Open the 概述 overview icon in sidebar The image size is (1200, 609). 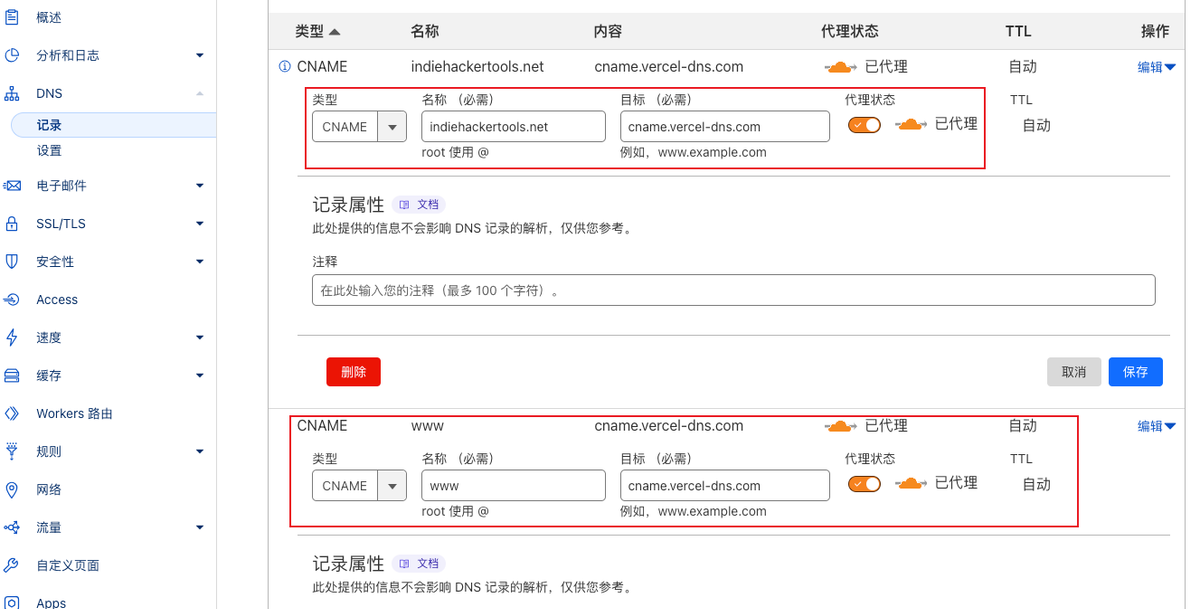[x=12, y=17]
